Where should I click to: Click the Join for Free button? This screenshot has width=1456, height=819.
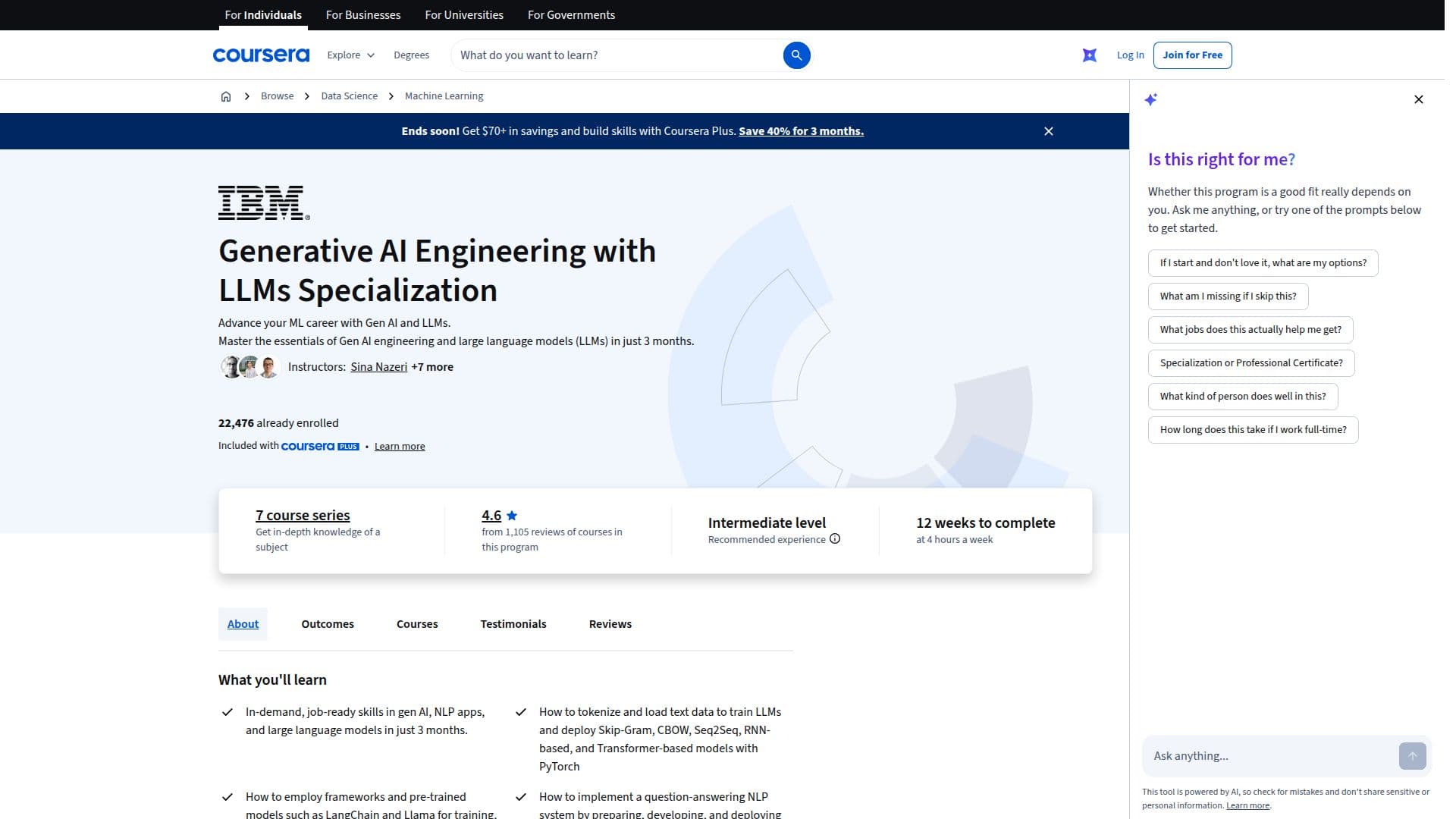(x=1192, y=55)
